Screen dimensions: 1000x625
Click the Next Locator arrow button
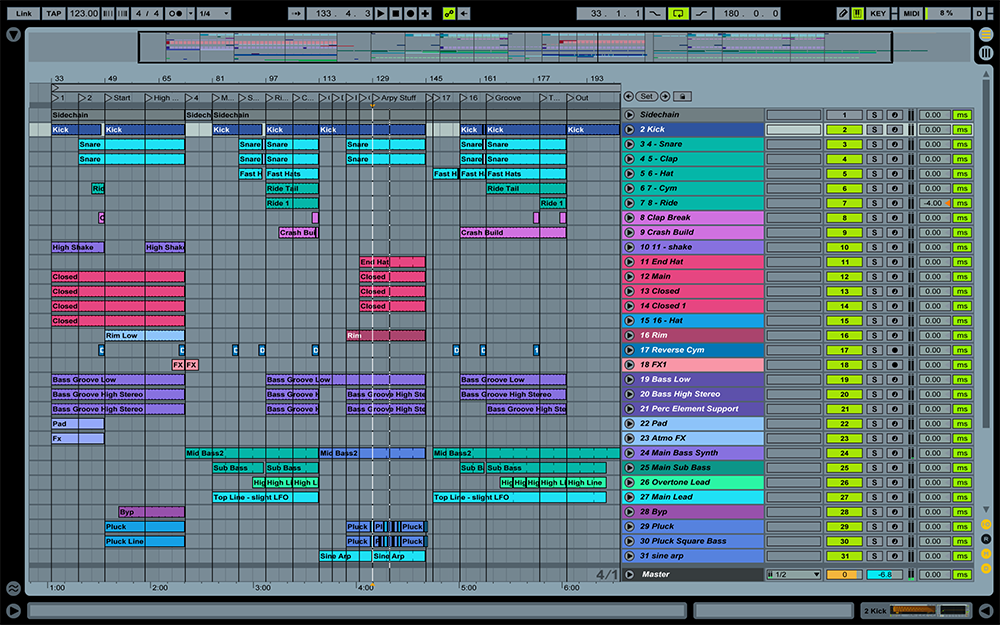[x=665, y=96]
